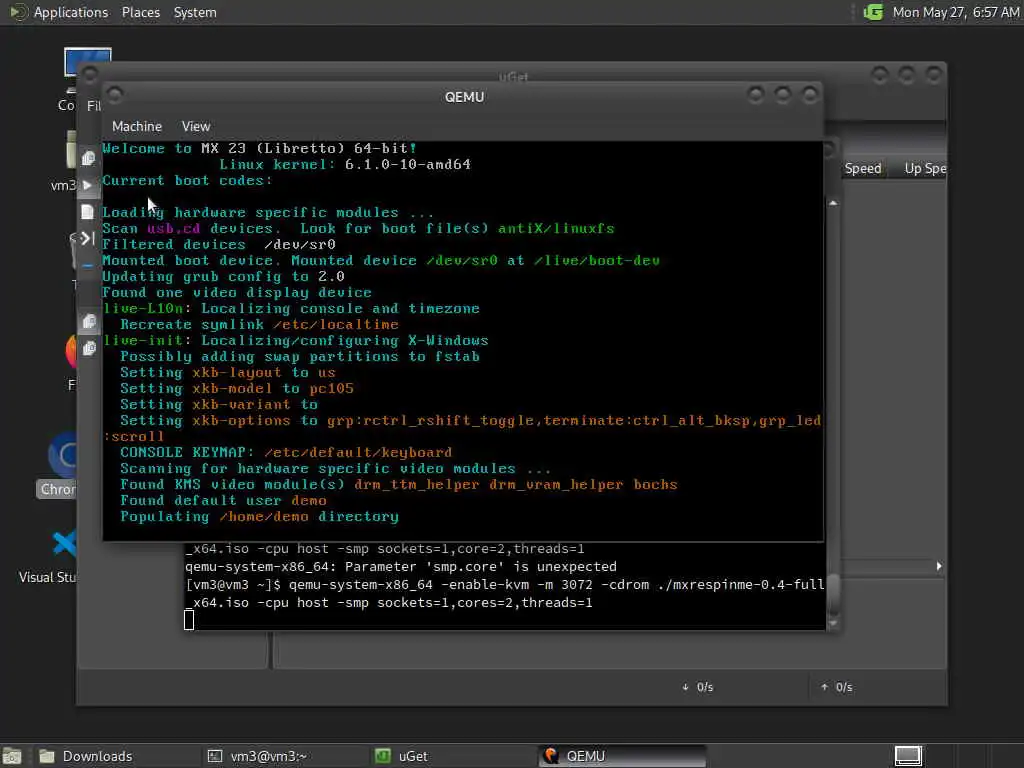
Task: Click the show desktop icon in bottom panel
Action: pos(12,756)
